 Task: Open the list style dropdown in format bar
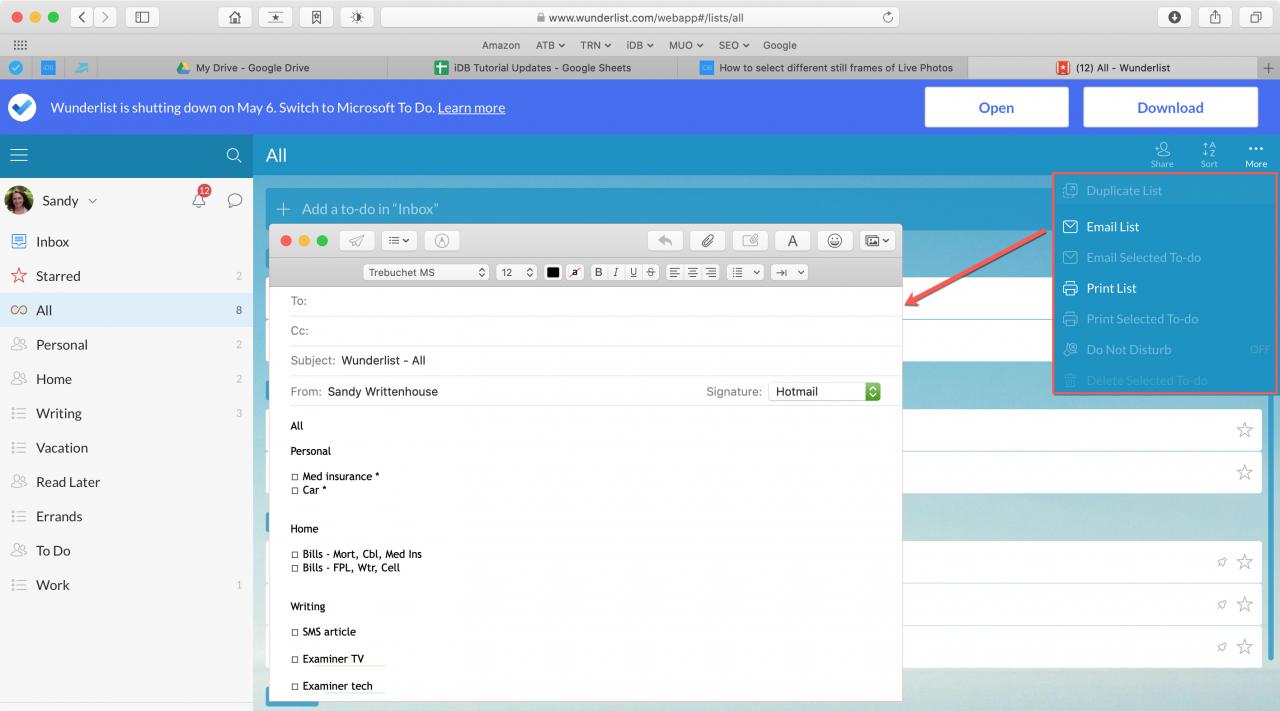[745, 272]
